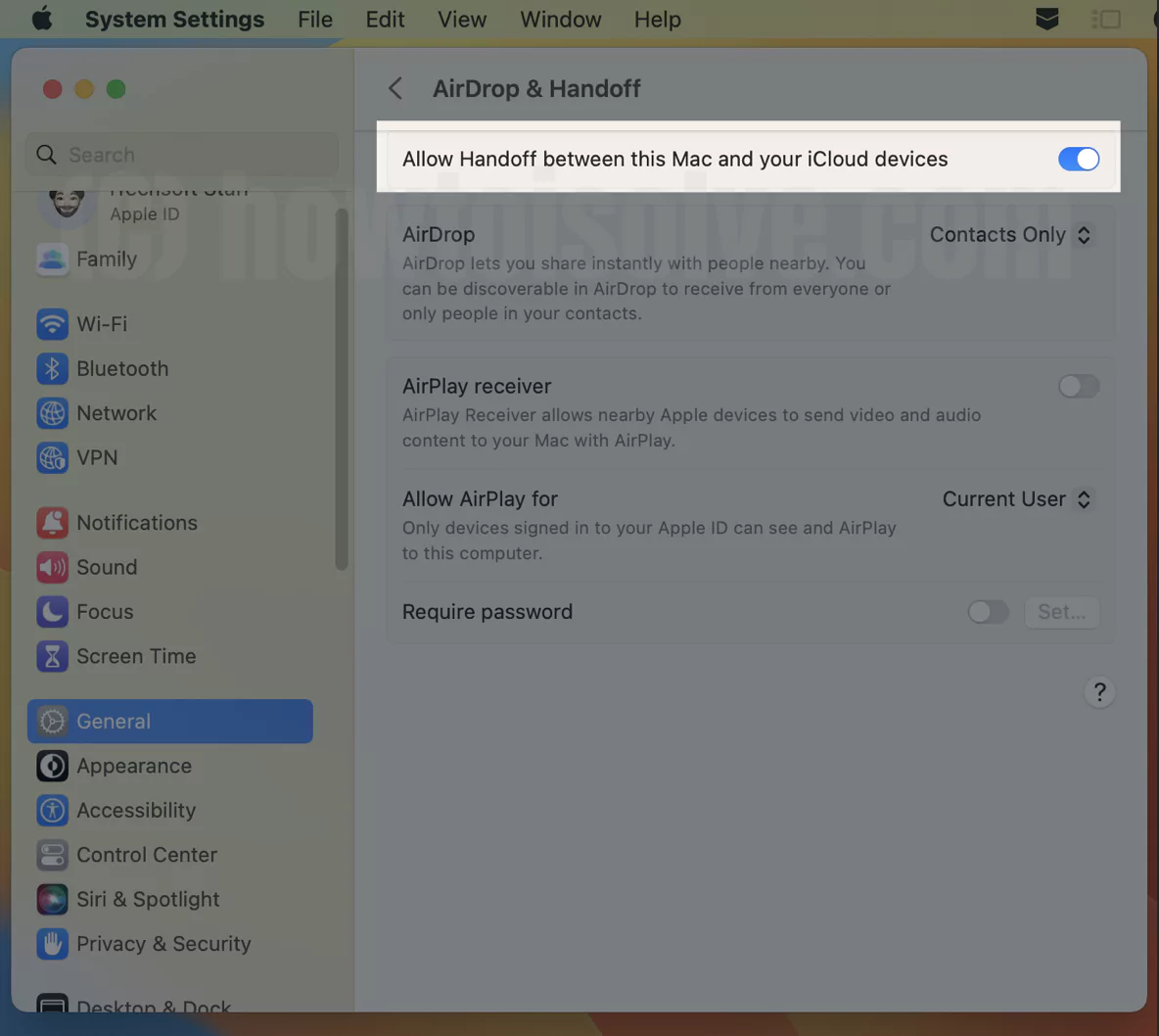Open Focus settings icon
This screenshot has height=1036, width=1159.
click(52, 612)
